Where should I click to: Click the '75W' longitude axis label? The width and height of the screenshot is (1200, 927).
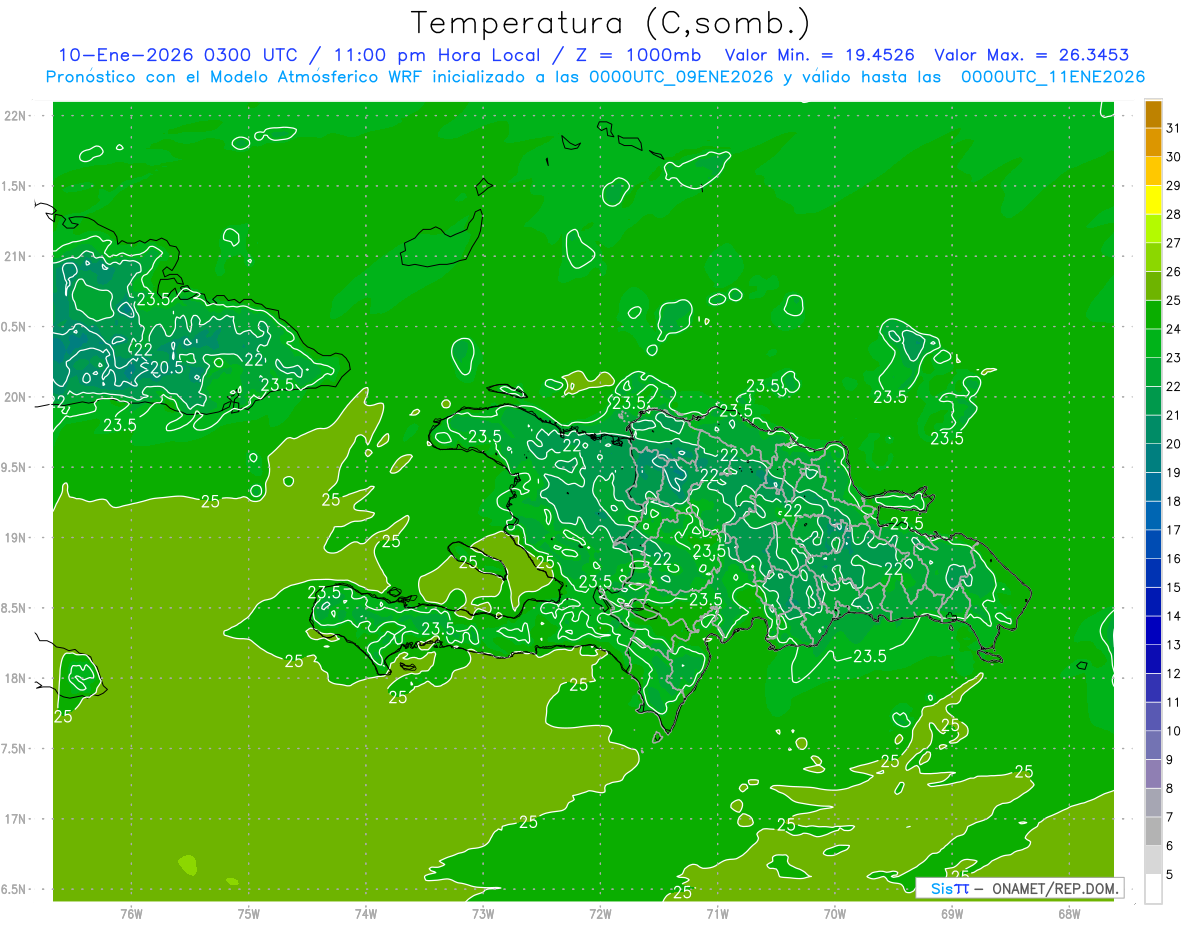coord(249,913)
